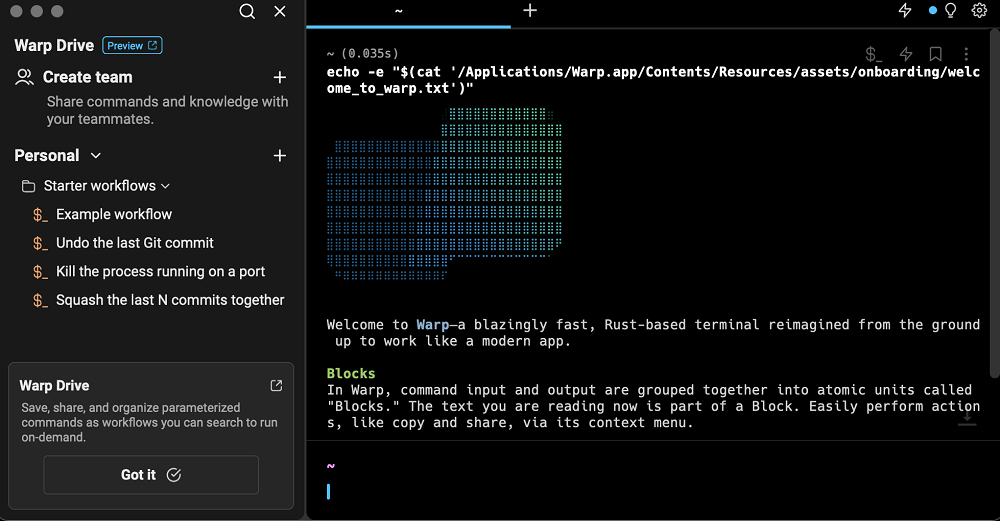Open the settings gear icon

pyautogui.click(x=979, y=10)
